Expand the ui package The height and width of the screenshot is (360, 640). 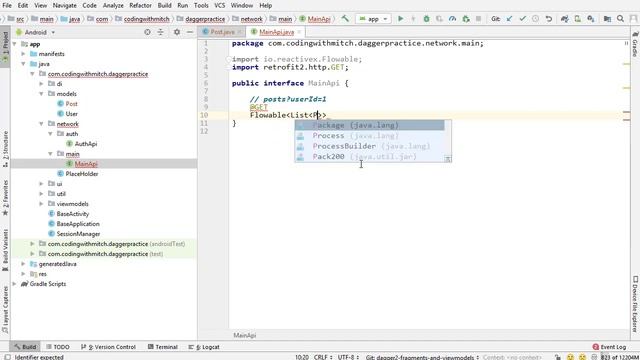[41, 184]
